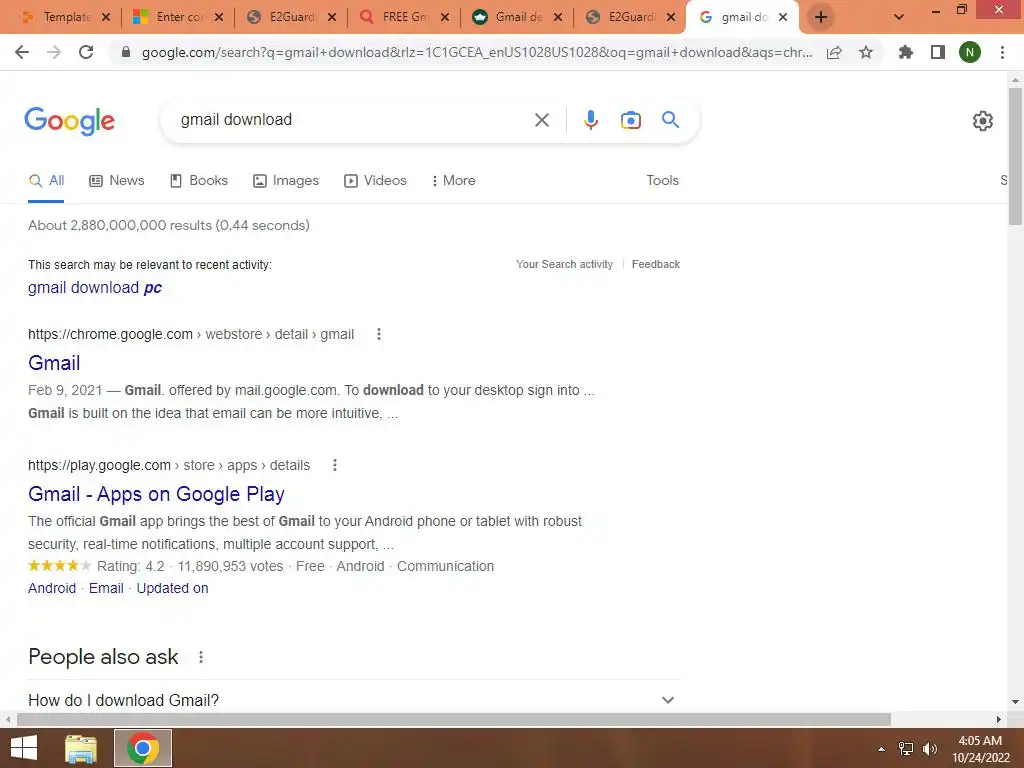Open search Tools
1024x768 pixels.
(662, 180)
